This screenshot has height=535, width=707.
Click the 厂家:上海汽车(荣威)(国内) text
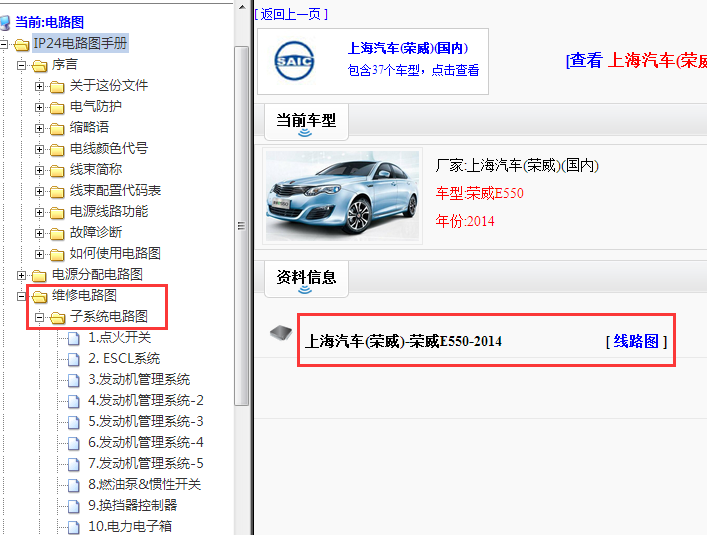click(517, 165)
